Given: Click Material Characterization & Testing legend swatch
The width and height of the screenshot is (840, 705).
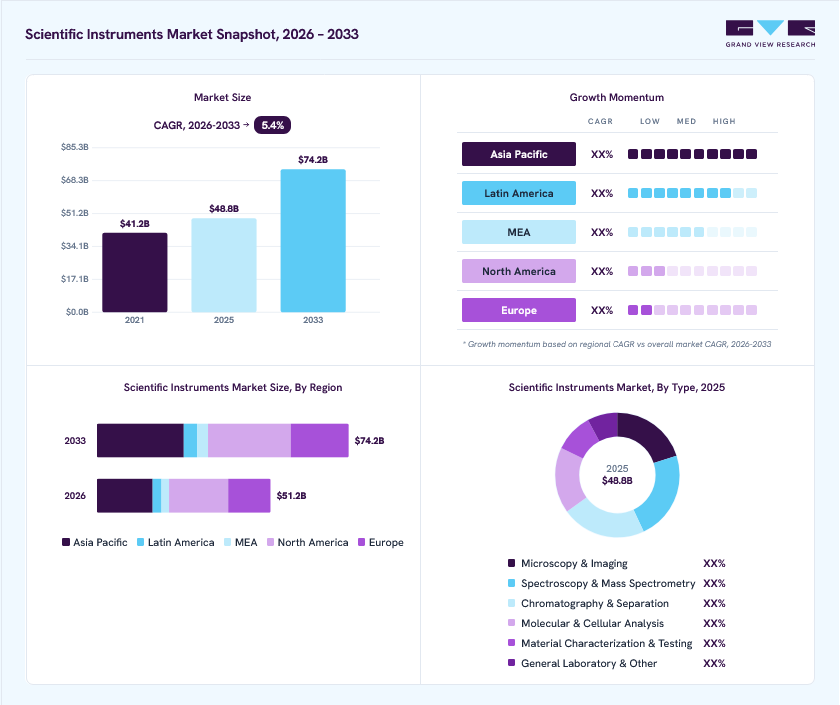Looking at the screenshot, I should (512, 643).
